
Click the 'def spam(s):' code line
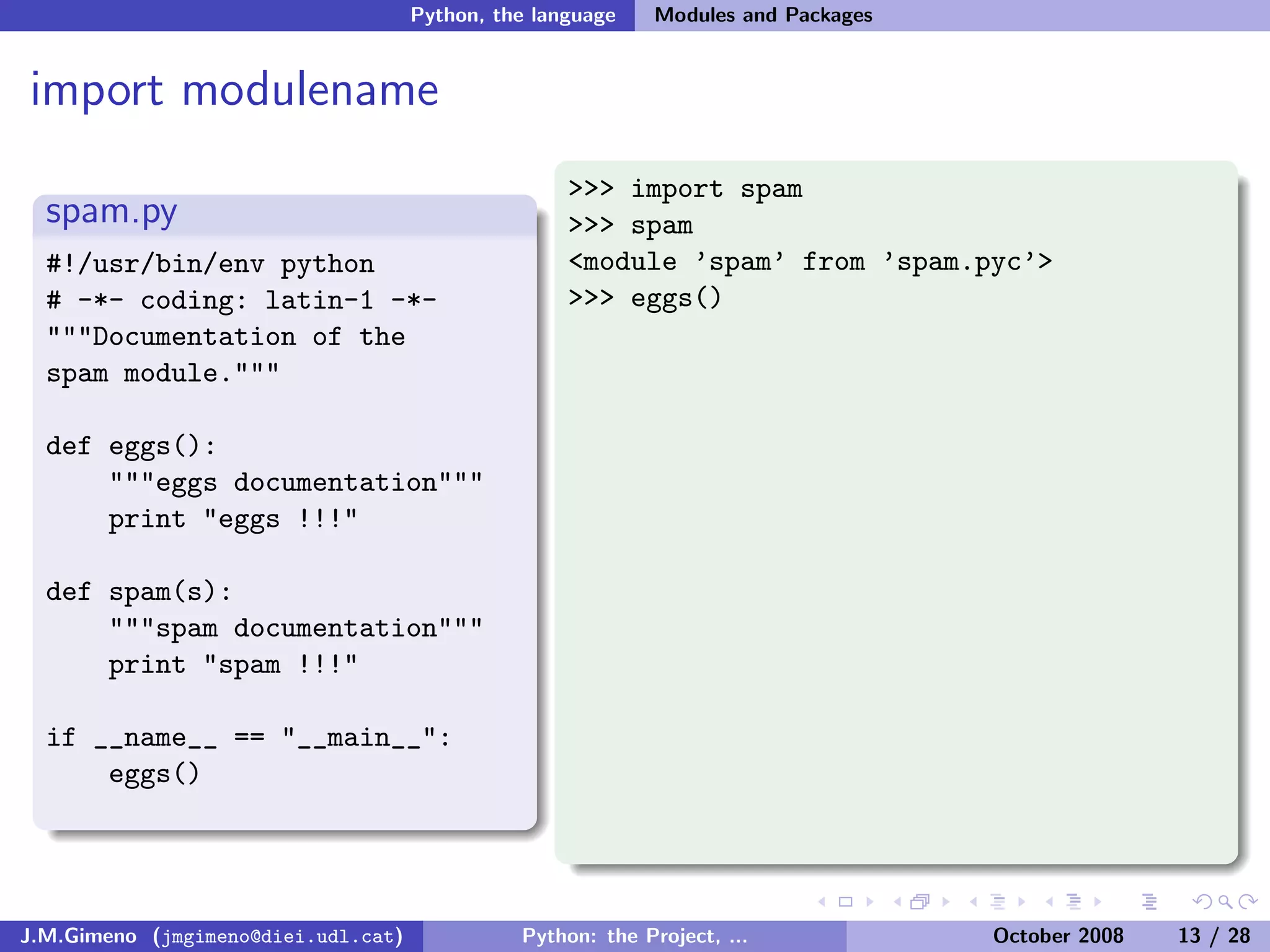click(139, 593)
